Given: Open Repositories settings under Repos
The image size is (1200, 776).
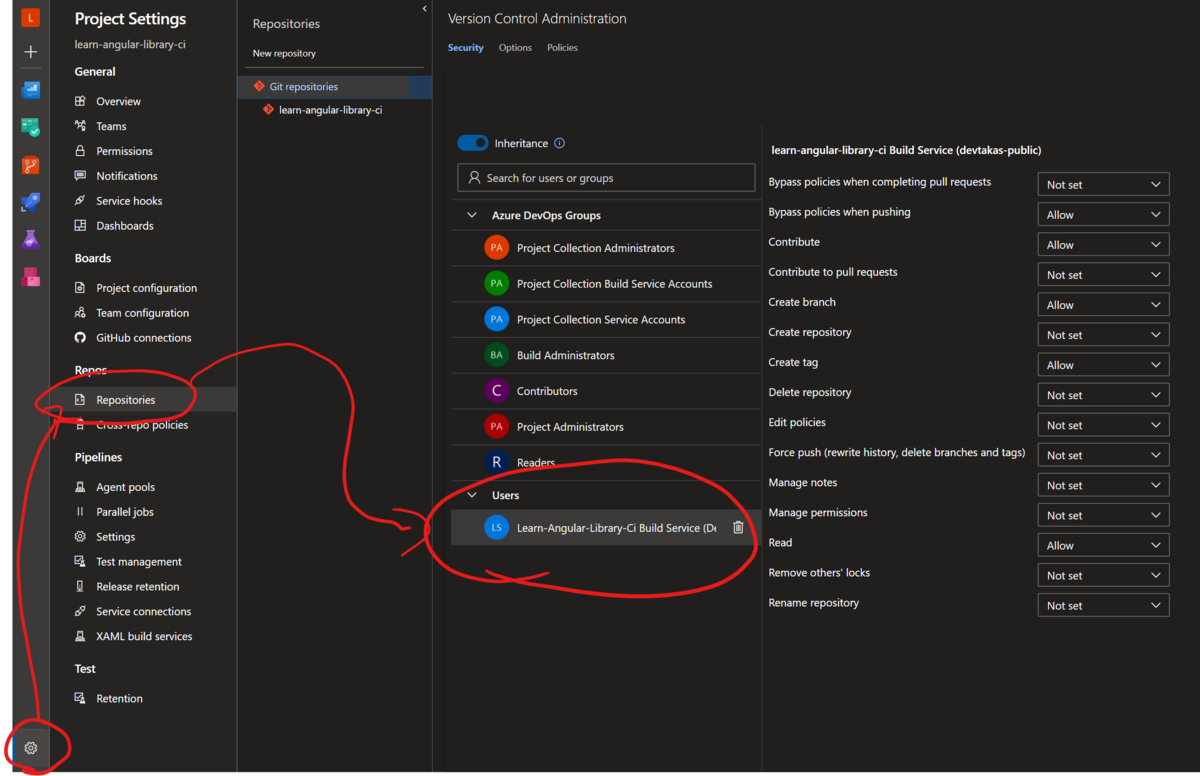Looking at the screenshot, I should pyautogui.click(x=125, y=400).
